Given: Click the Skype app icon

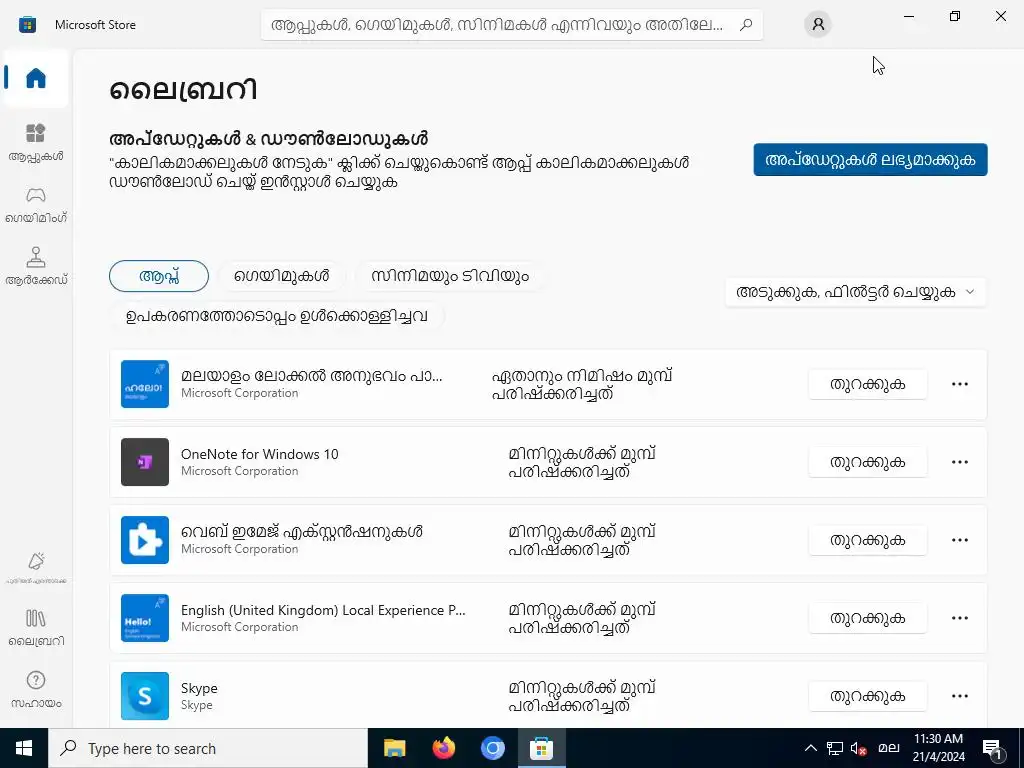Looking at the screenshot, I should click(x=145, y=696).
